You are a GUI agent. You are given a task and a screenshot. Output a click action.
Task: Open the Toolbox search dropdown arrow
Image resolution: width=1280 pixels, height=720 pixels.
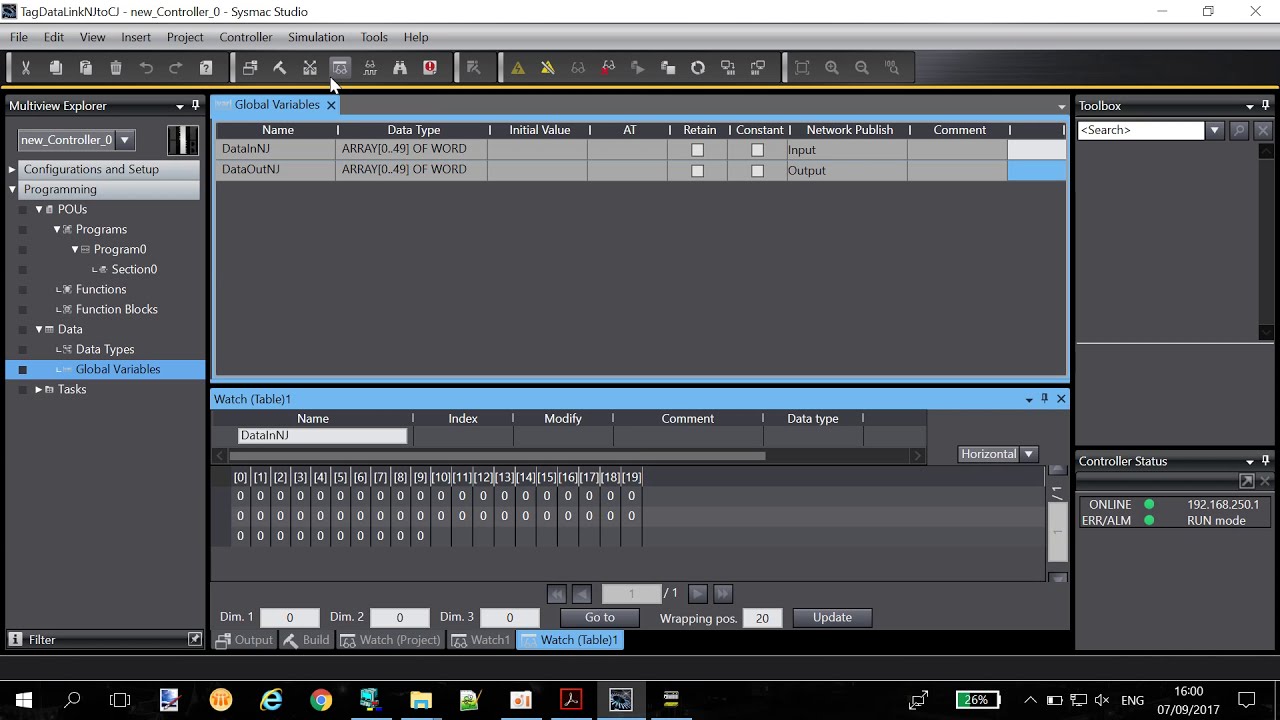(x=1214, y=130)
